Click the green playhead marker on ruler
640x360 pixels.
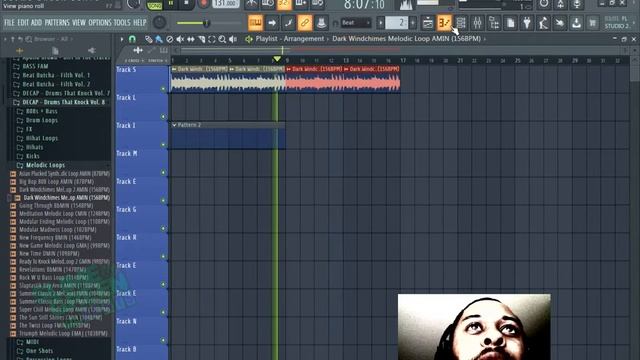(x=277, y=60)
